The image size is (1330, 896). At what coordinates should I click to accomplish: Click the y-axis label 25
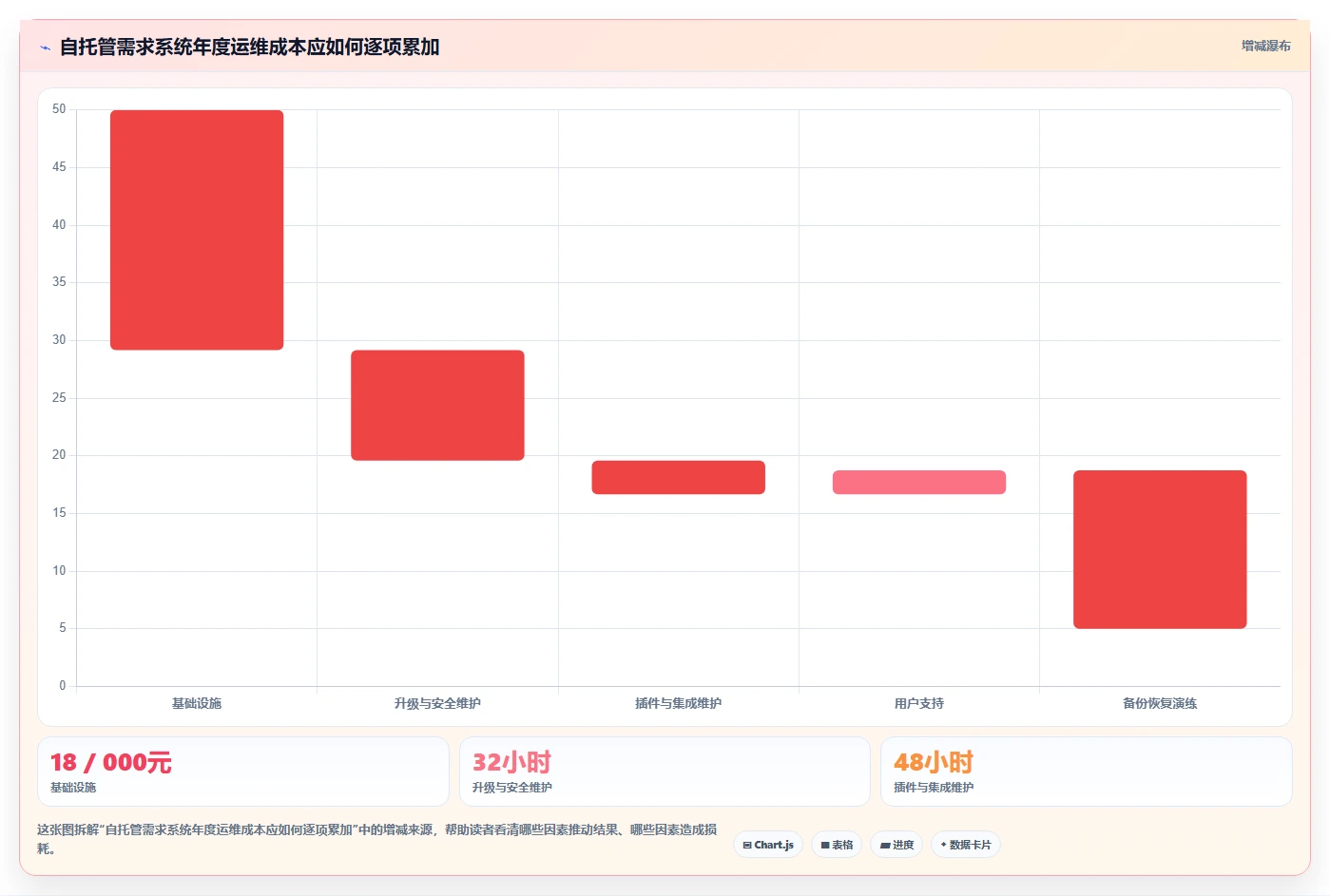[x=59, y=397]
